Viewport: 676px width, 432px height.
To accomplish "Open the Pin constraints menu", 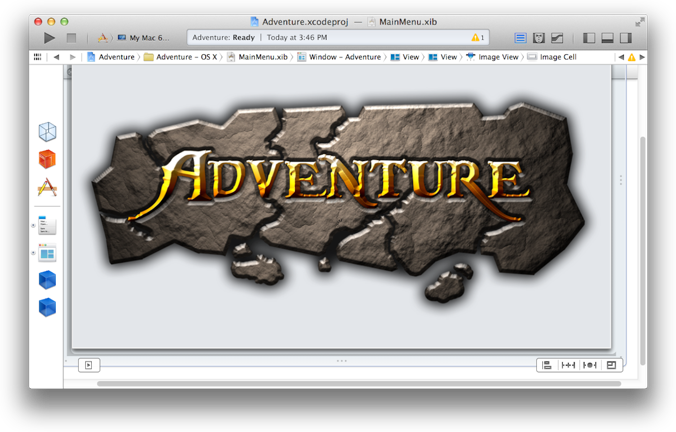I will pyautogui.click(x=568, y=365).
